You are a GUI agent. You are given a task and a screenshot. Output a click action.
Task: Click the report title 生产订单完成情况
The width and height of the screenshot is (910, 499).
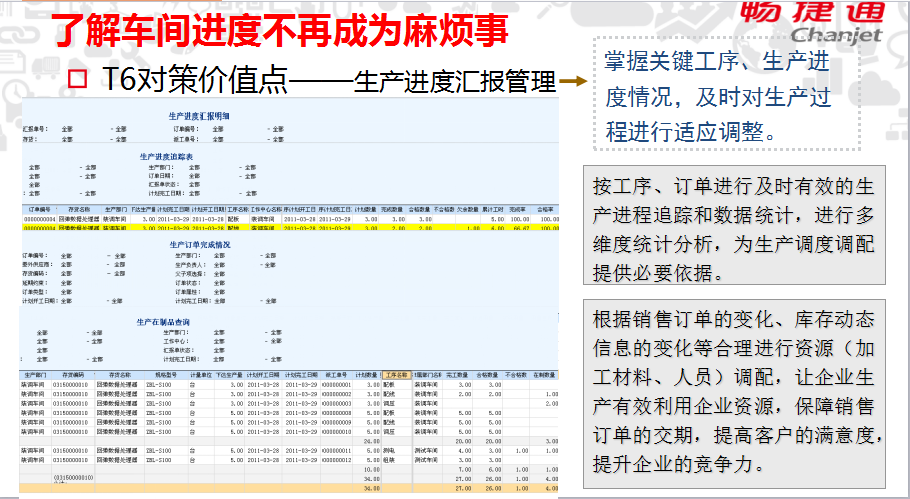[x=200, y=245]
